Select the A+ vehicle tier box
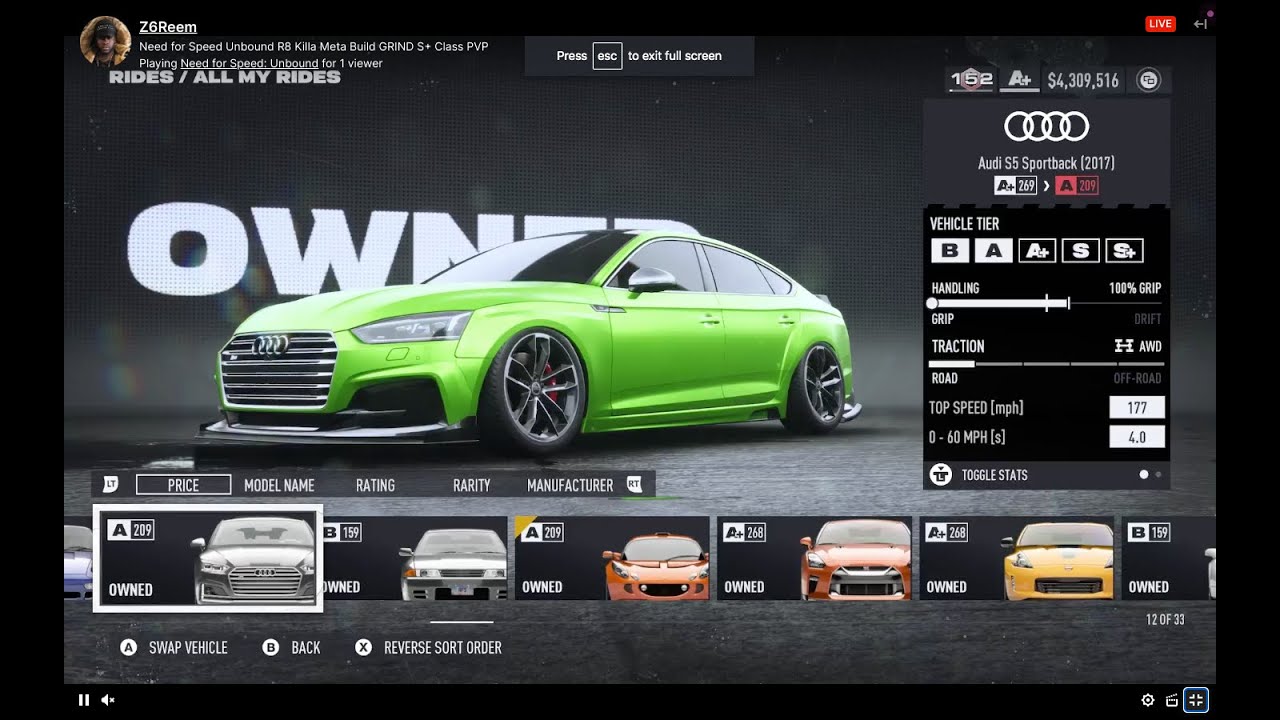The width and height of the screenshot is (1280, 720). (x=1037, y=251)
